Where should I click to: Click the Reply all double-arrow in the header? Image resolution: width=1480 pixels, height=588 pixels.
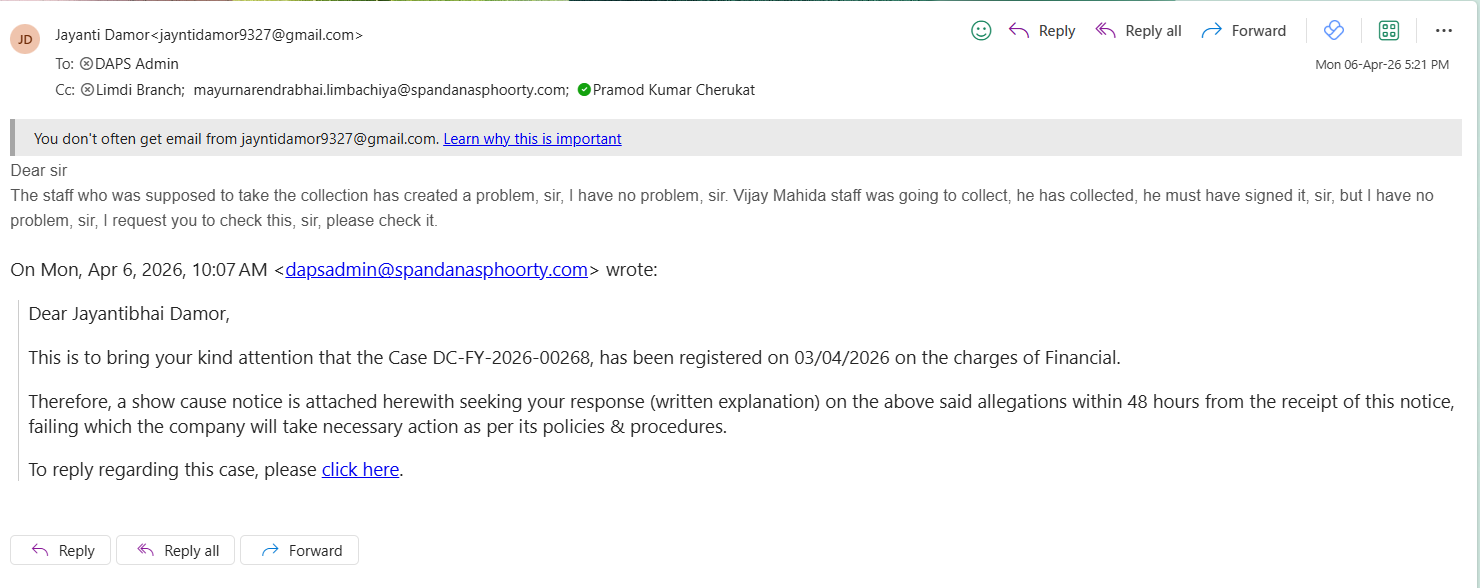coord(1105,31)
